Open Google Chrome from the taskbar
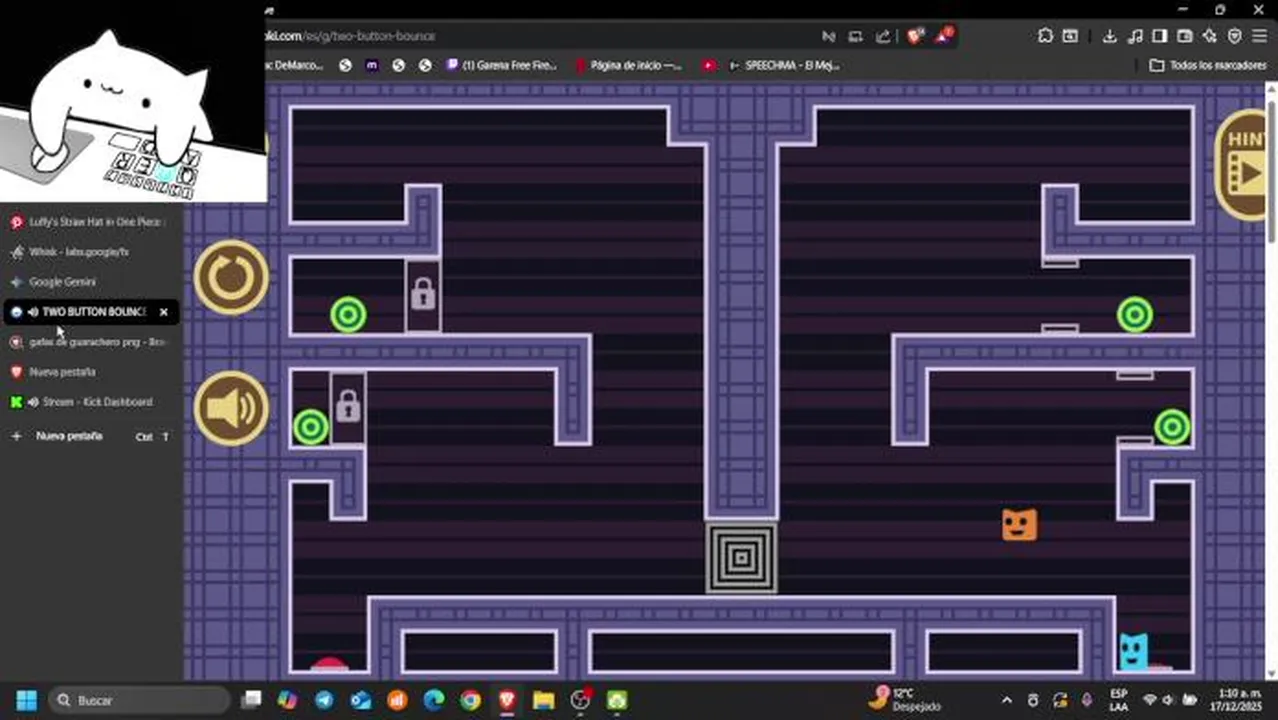This screenshot has height=720, width=1278. tap(470, 700)
